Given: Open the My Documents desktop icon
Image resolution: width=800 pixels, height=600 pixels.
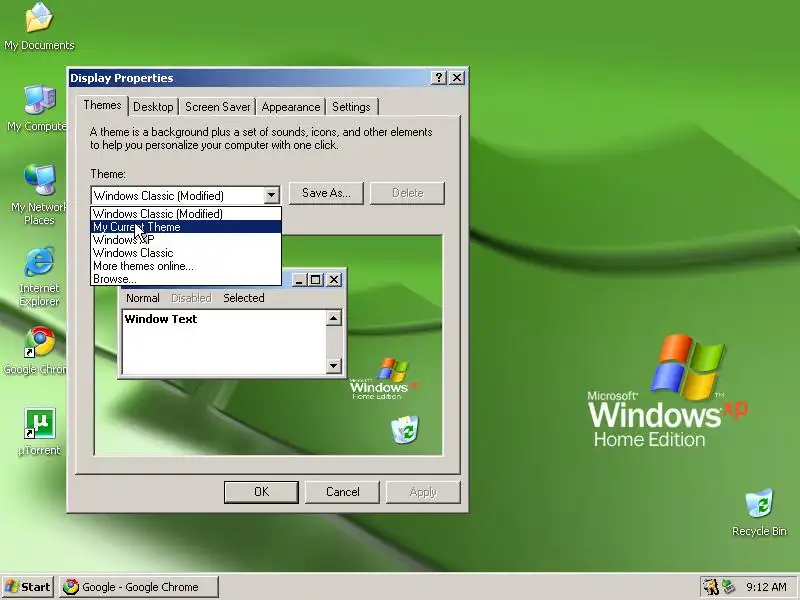Looking at the screenshot, I should point(39,27).
